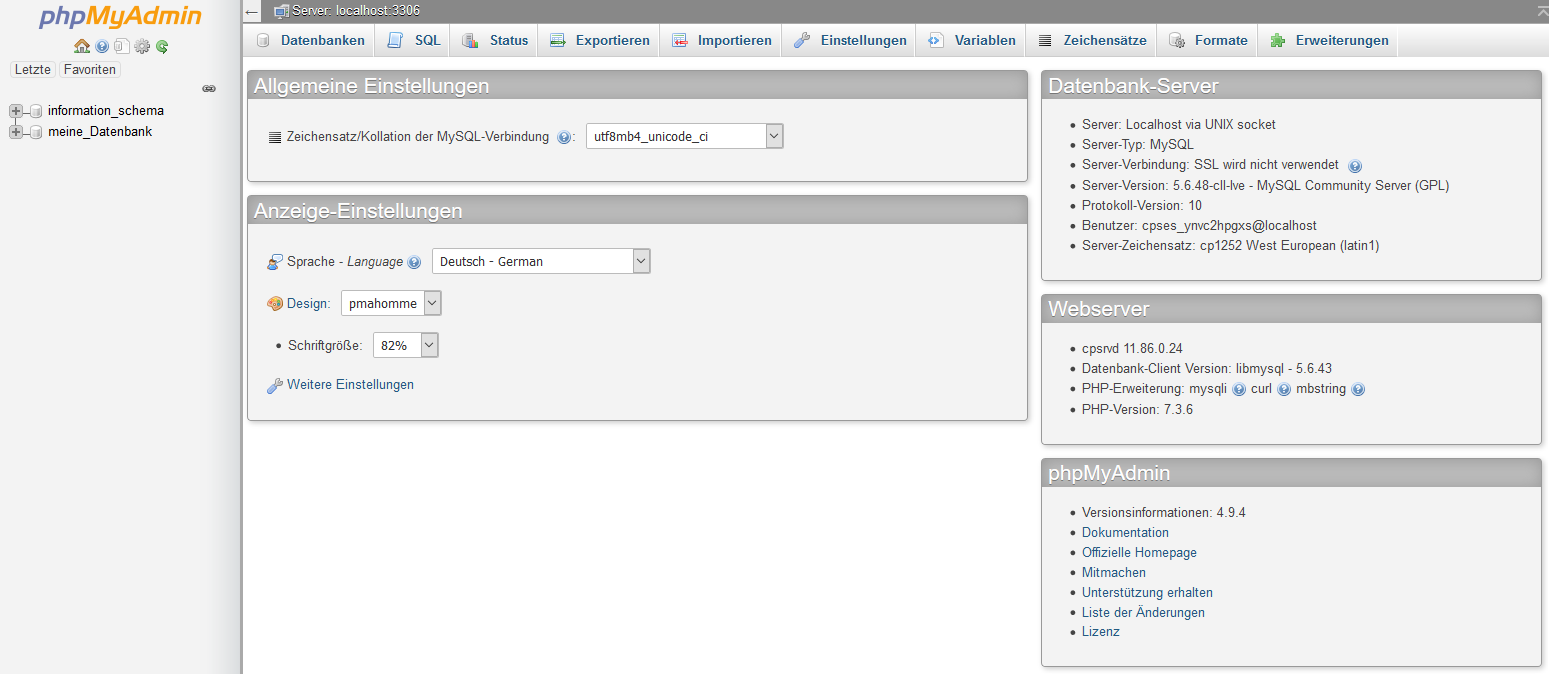This screenshot has width=1549, height=674.
Task: Open navigation settings gear icon
Action: click(x=142, y=46)
